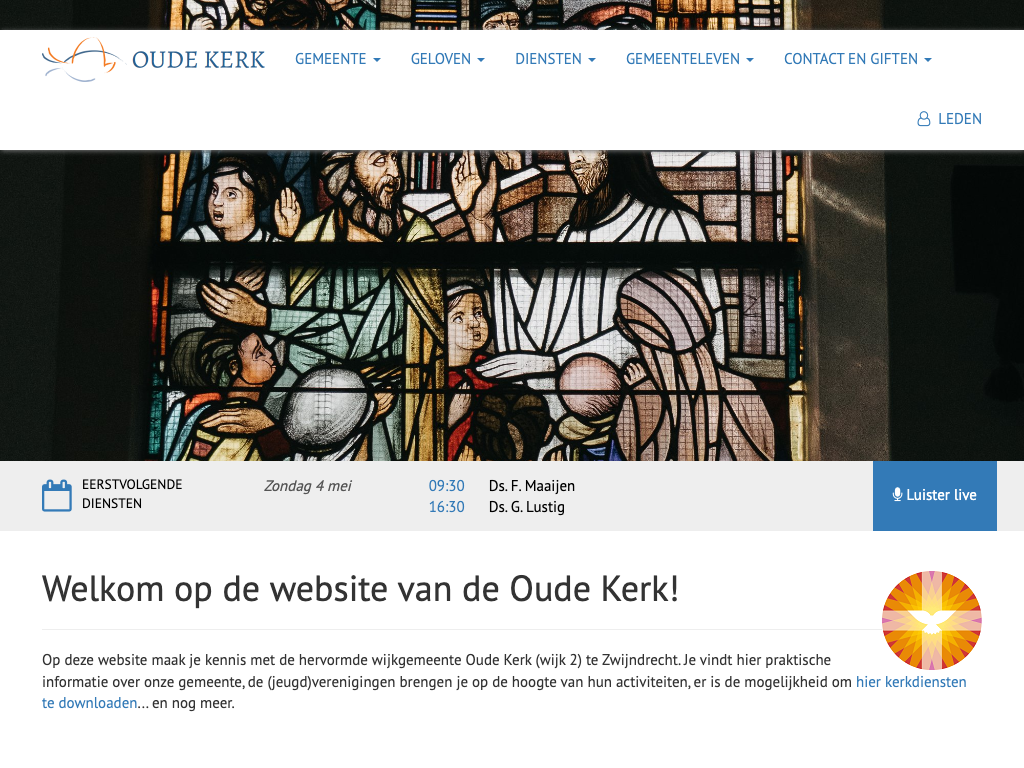The width and height of the screenshot is (1024, 768).
Task: Select the 16:30 service time
Action: click(447, 507)
